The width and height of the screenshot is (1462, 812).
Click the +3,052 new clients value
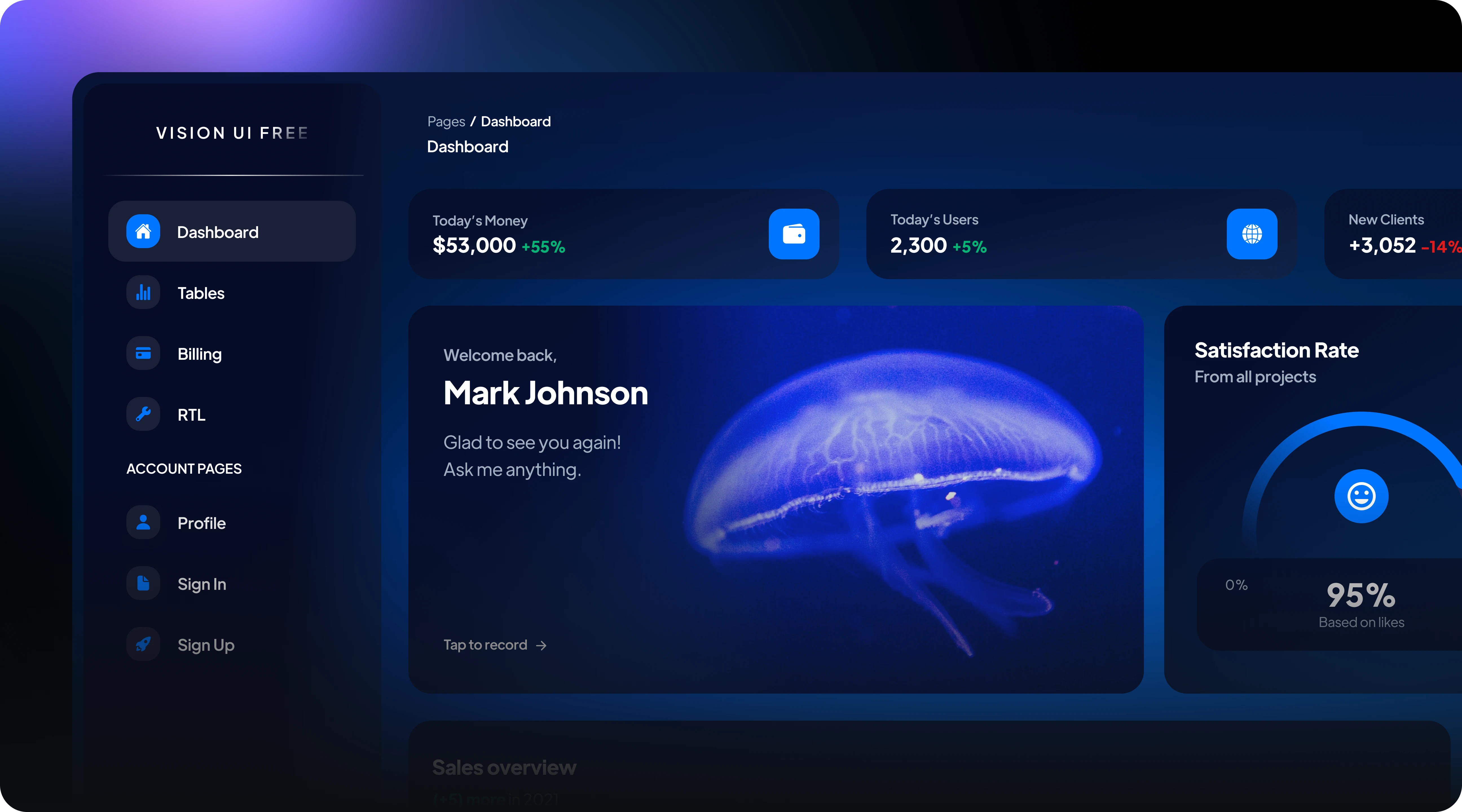tap(1382, 245)
